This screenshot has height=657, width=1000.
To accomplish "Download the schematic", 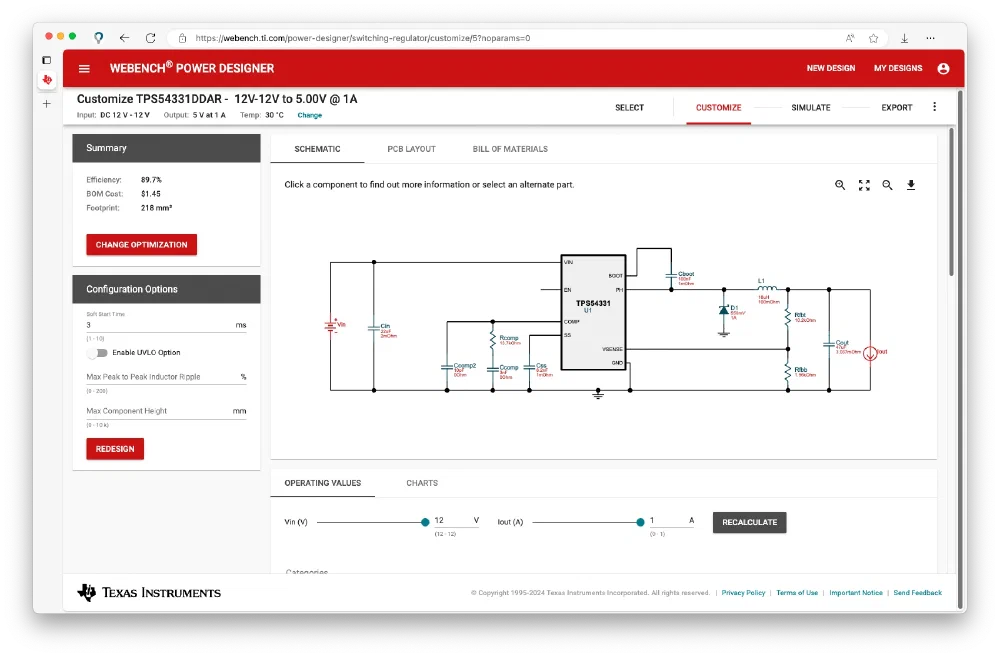I will (x=911, y=185).
